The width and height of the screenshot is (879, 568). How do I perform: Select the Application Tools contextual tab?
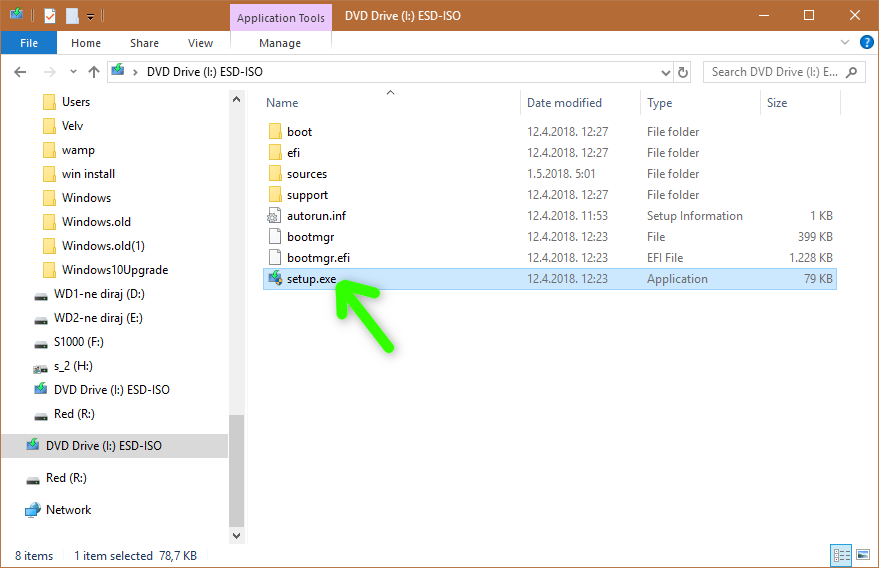point(280,17)
